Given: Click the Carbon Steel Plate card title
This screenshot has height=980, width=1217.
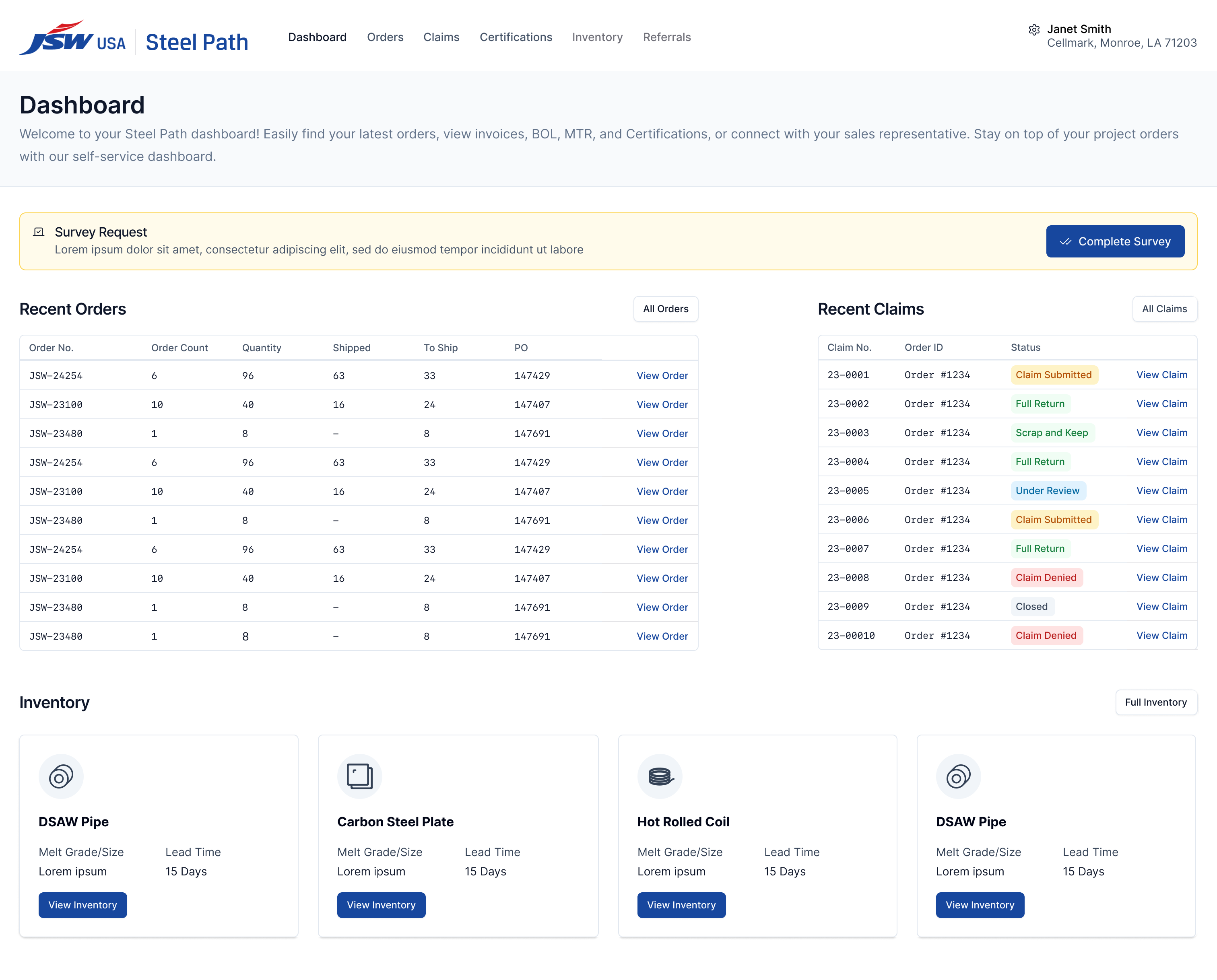Looking at the screenshot, I should pos(395,822).
